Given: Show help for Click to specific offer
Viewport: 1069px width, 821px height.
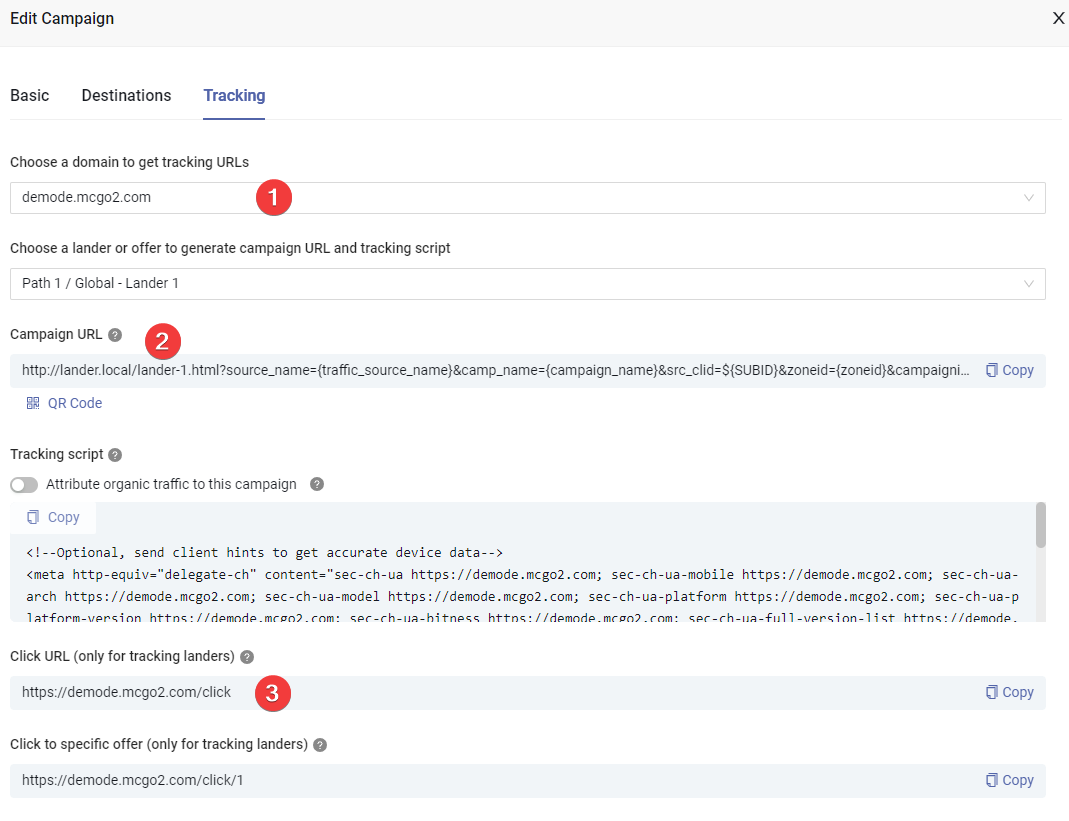Looking at the screenshot, I should tap(320, 745).
